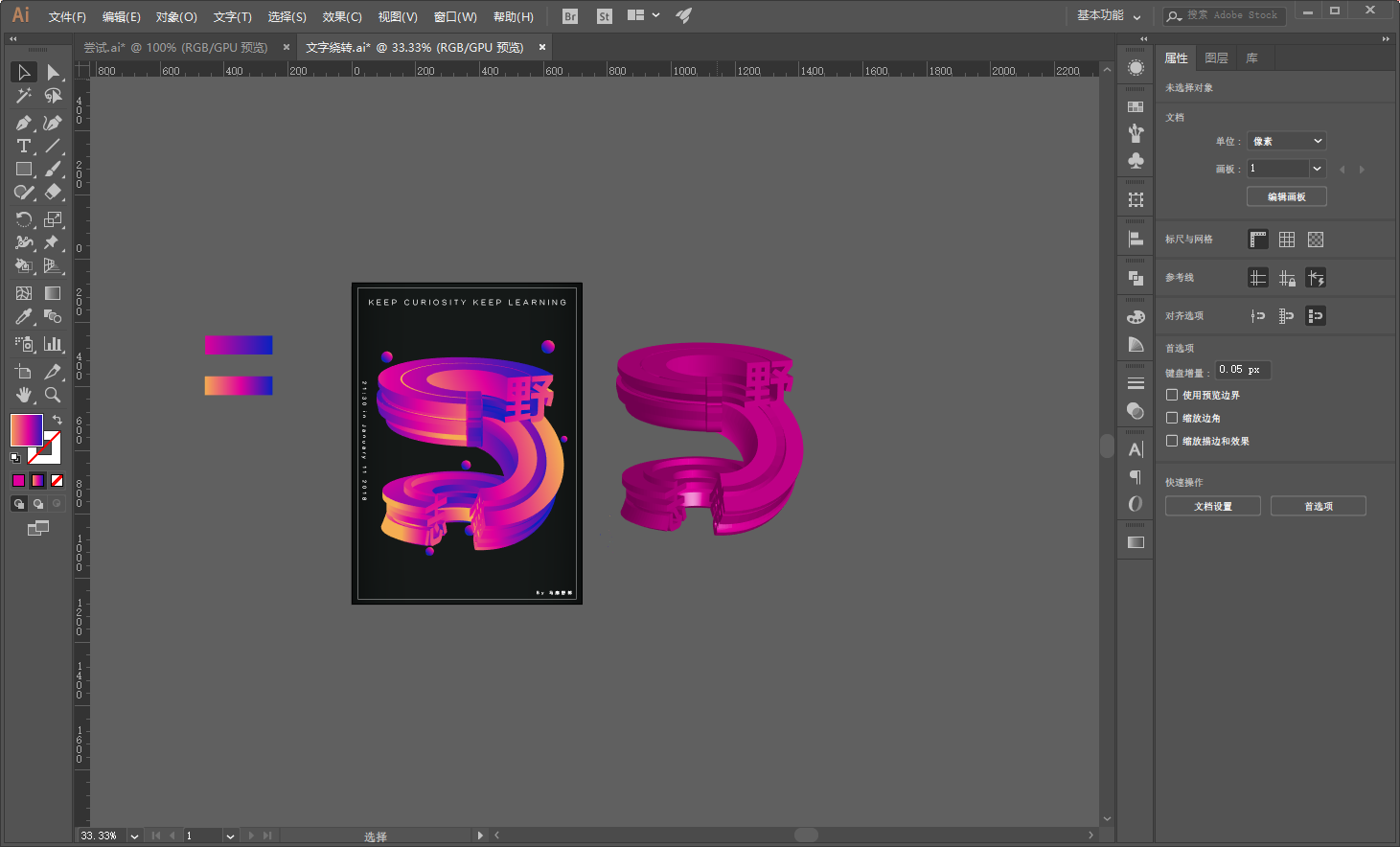Choose the Line Segment tool
This screenshot has width=1400, height=847.
53,146
